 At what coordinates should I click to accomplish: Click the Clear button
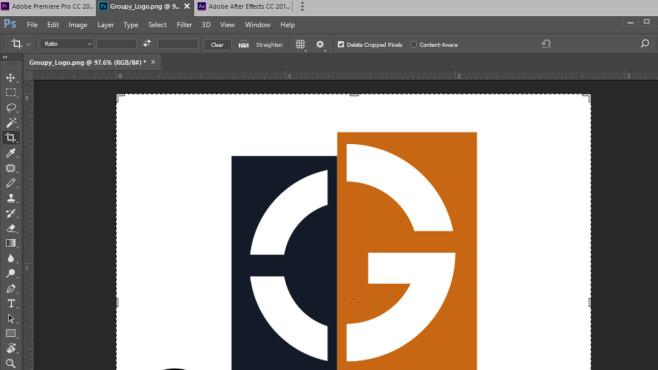pos(217,44)
